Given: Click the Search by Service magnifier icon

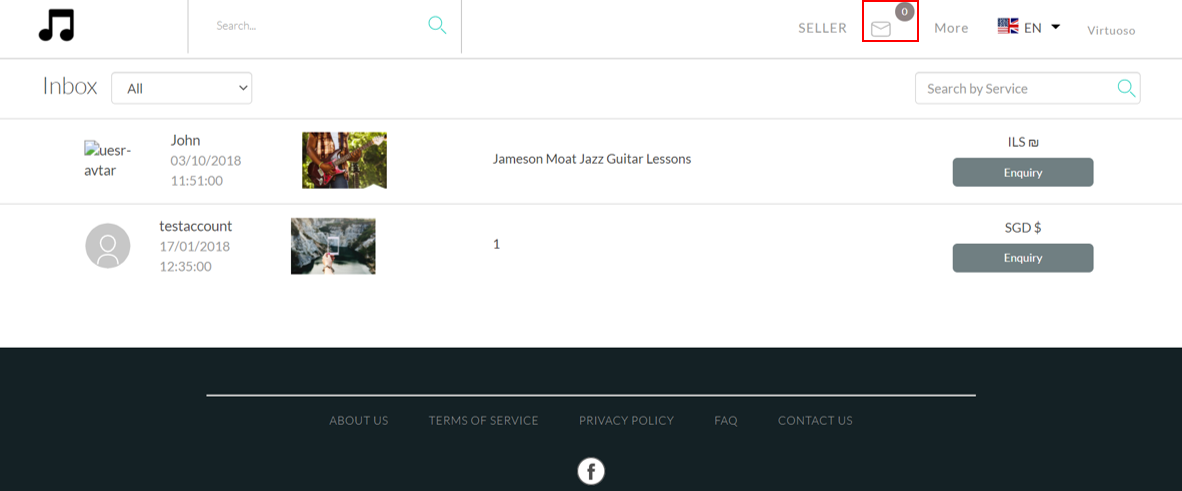Looking at the screenshot, I should tap(1126, 88).
